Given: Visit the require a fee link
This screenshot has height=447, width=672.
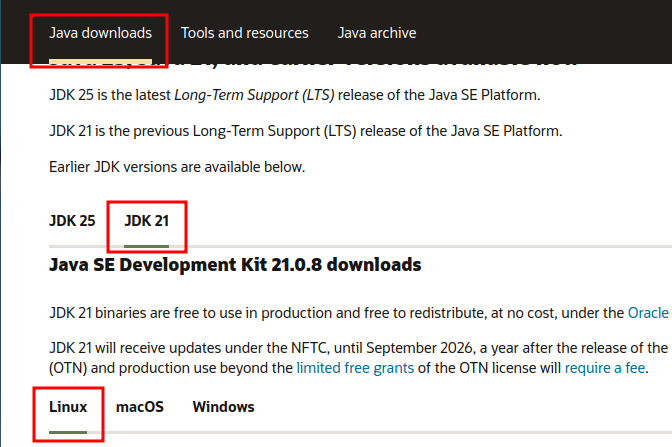Looking at the screenshot, I should tap(605, 368).
